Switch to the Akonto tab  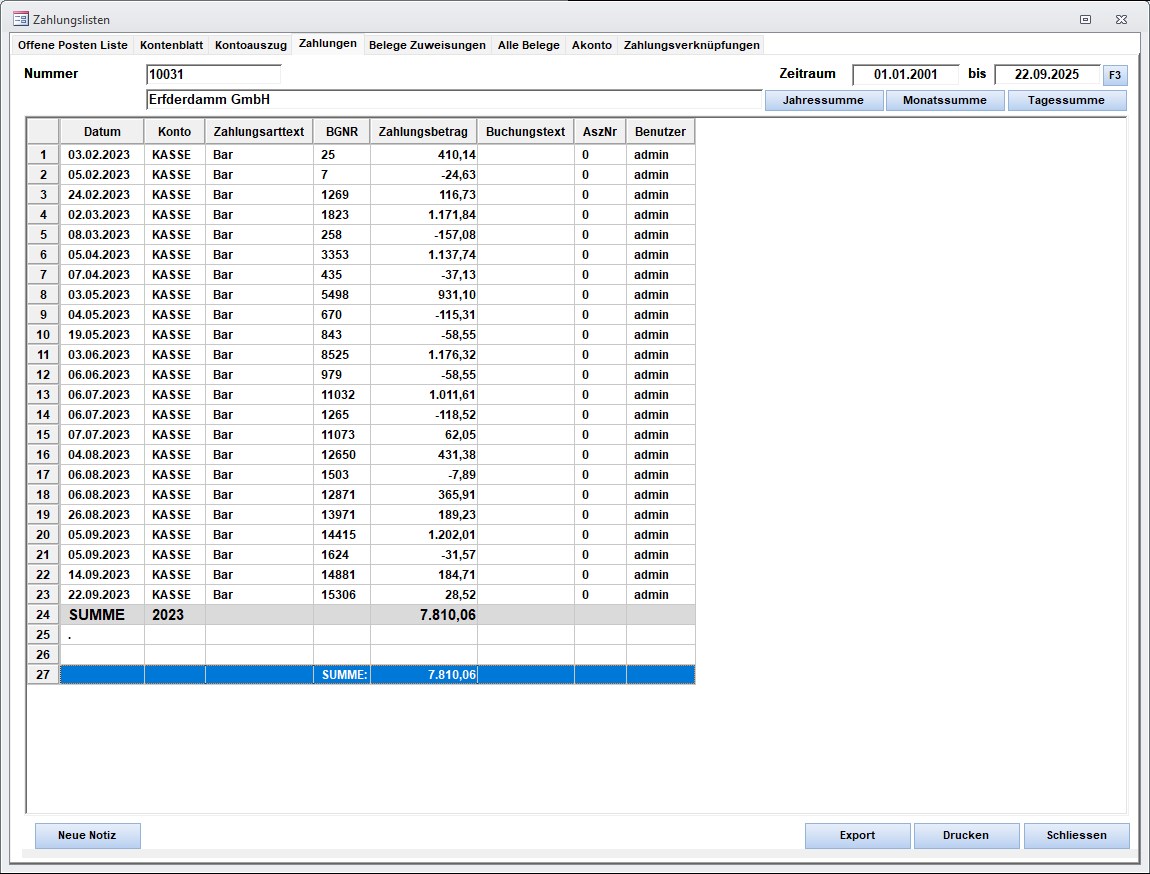pos(591,45)
